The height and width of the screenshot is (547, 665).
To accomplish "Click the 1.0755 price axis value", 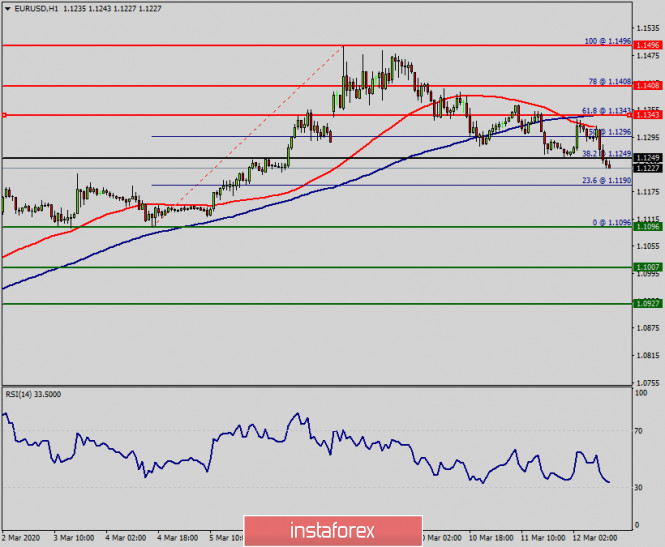I will click(648, 383).
